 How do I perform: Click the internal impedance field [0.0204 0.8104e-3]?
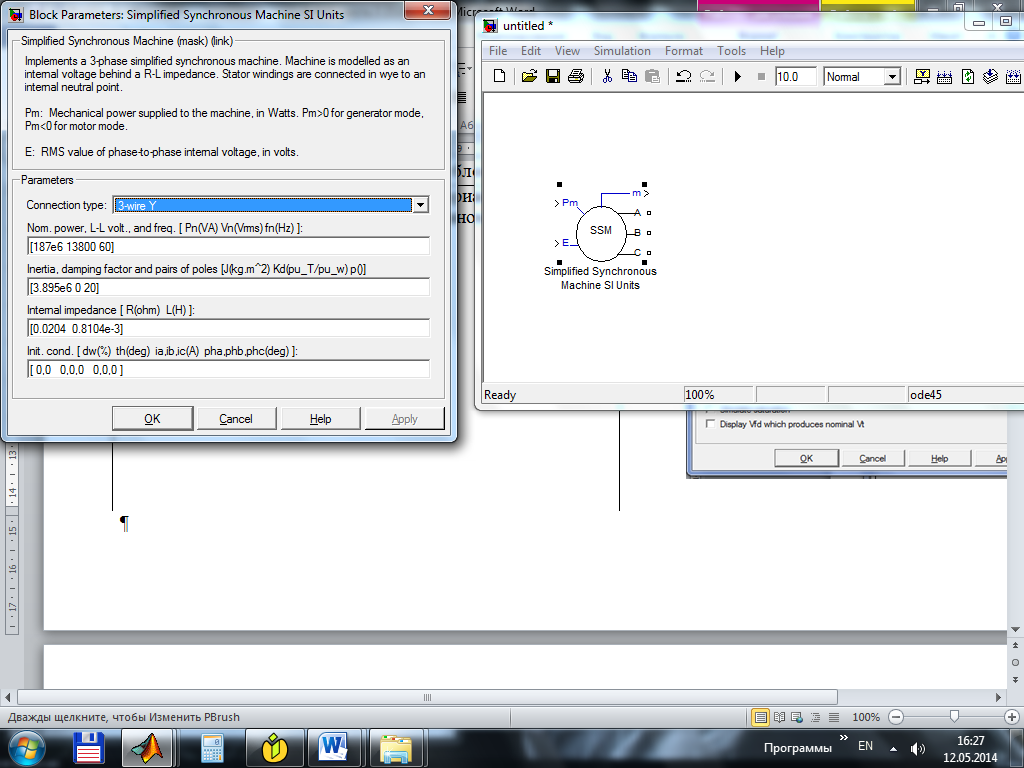point(229,328)
